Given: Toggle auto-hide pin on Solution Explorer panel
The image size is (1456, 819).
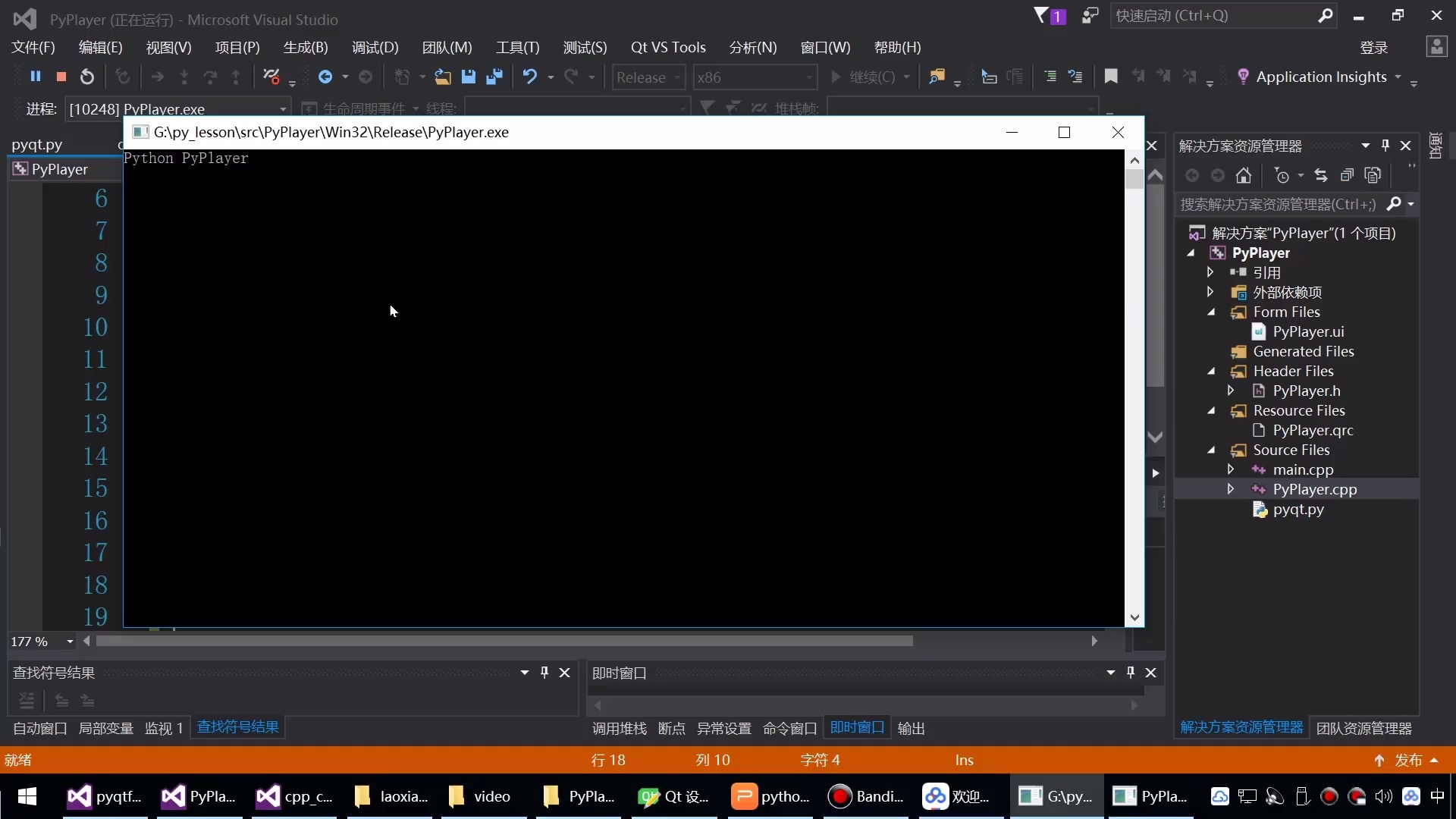Looking at the screenshot, I should pyautogui.click(x=1385, y=145).
